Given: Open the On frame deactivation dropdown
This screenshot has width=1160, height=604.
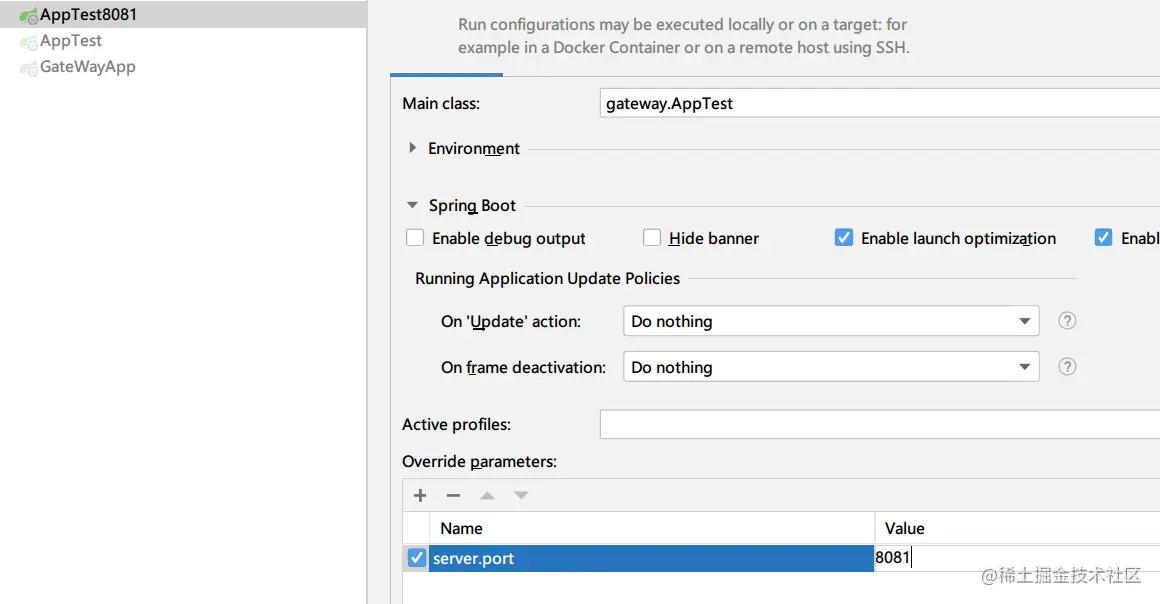Looking at the screenshot, I should coord(831,367).
